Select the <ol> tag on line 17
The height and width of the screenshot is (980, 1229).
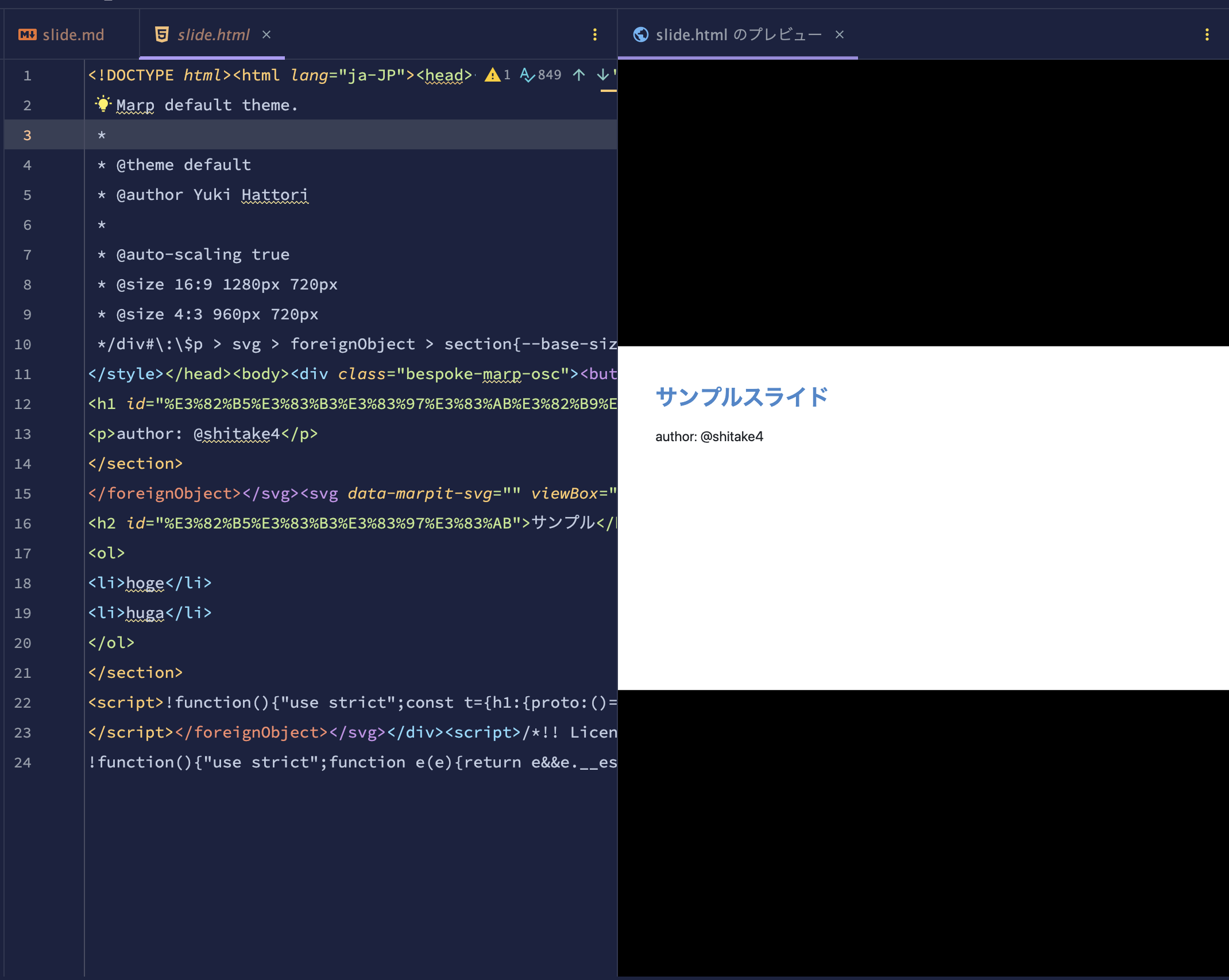point(106,553)
